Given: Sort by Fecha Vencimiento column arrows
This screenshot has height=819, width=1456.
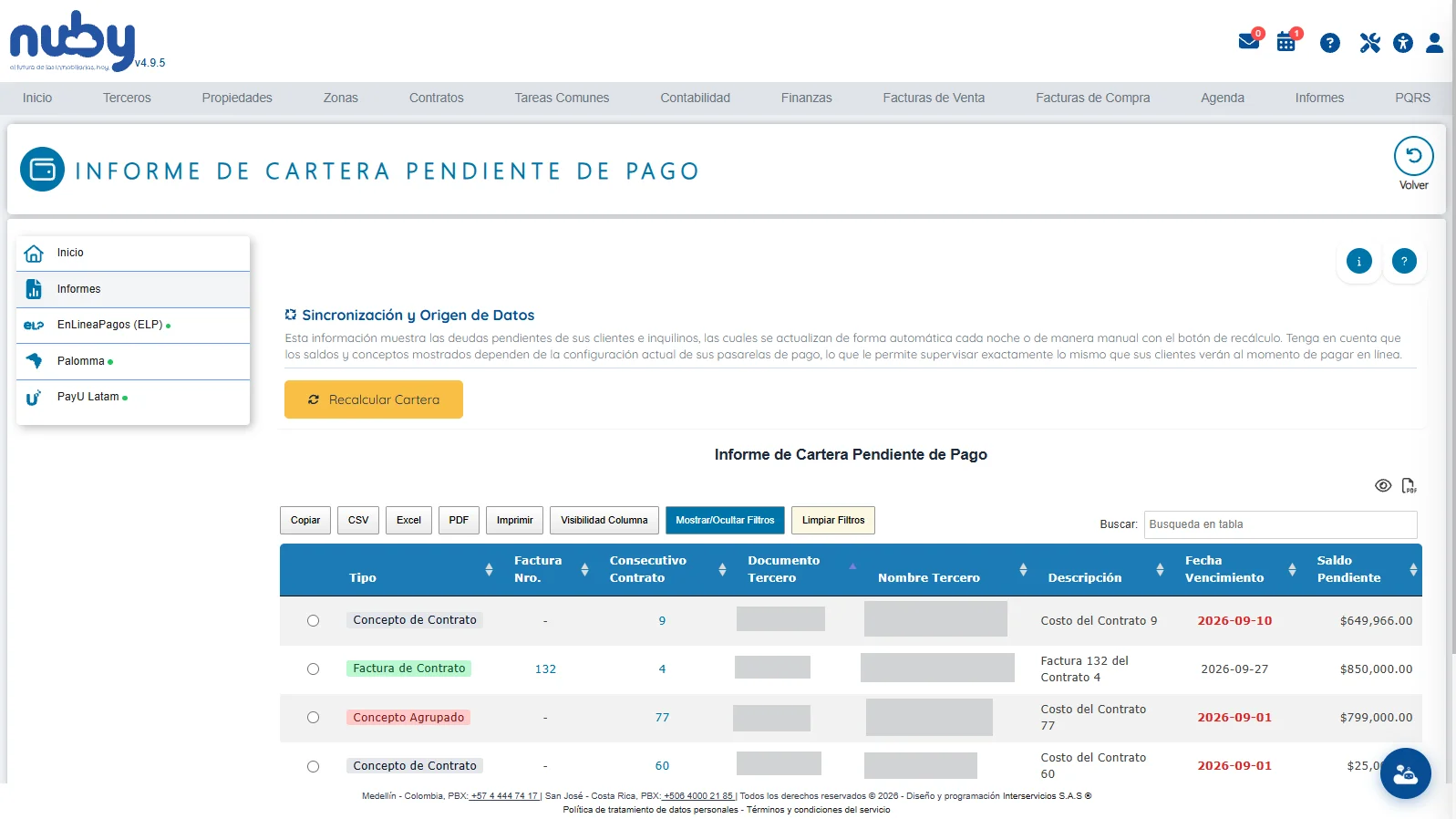Looking at the screenshot, I should 1292,570.
